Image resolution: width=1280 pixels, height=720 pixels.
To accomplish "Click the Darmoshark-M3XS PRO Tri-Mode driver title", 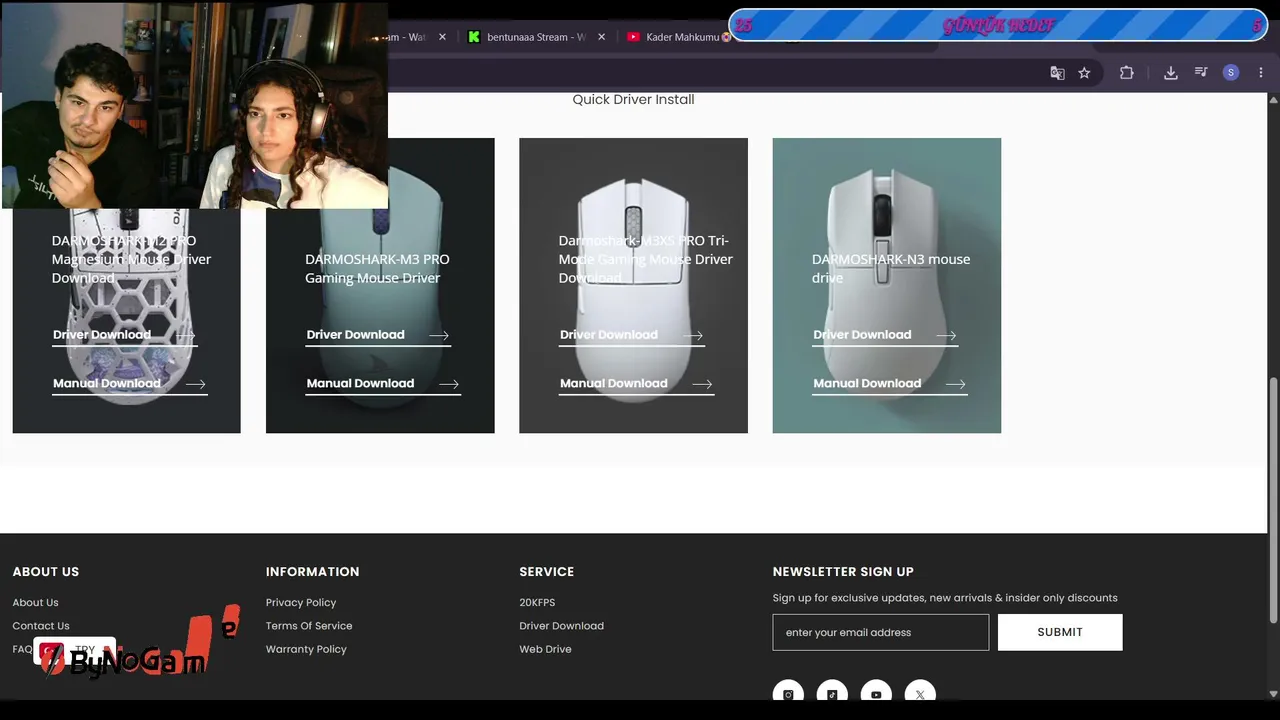I will click(x=645, y=259).
